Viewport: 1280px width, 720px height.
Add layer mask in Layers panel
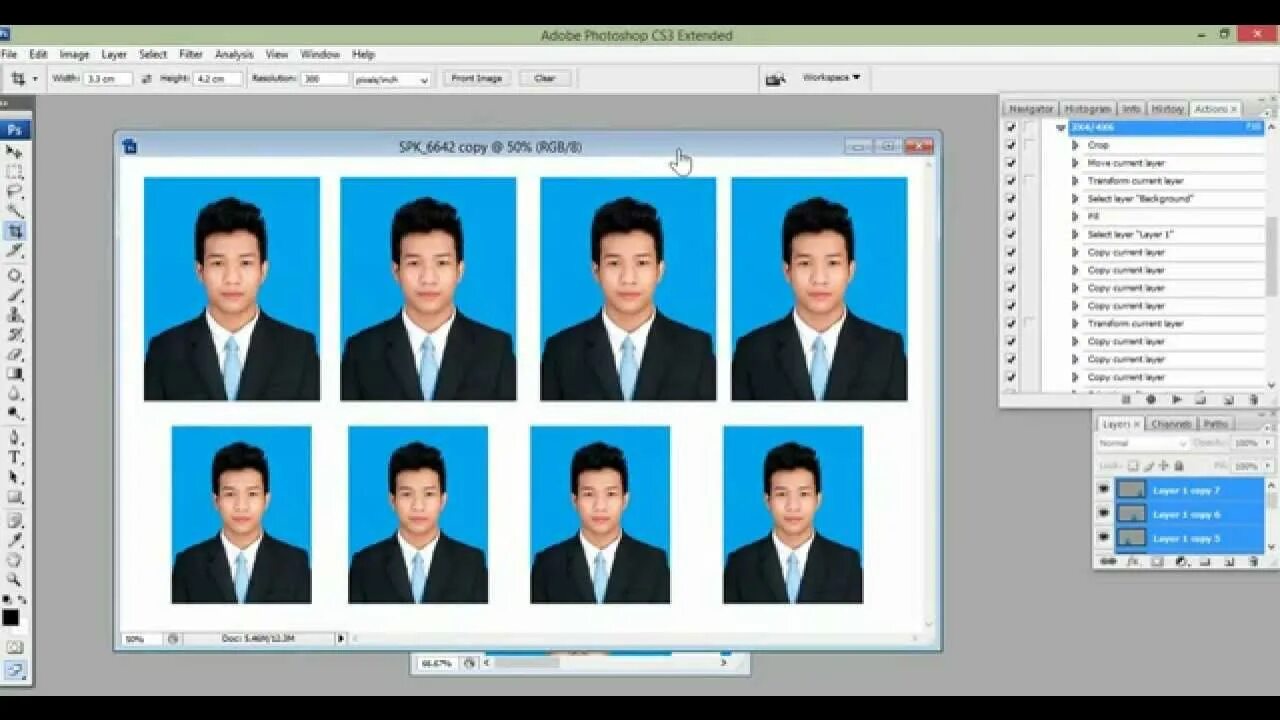(1157, 562)
